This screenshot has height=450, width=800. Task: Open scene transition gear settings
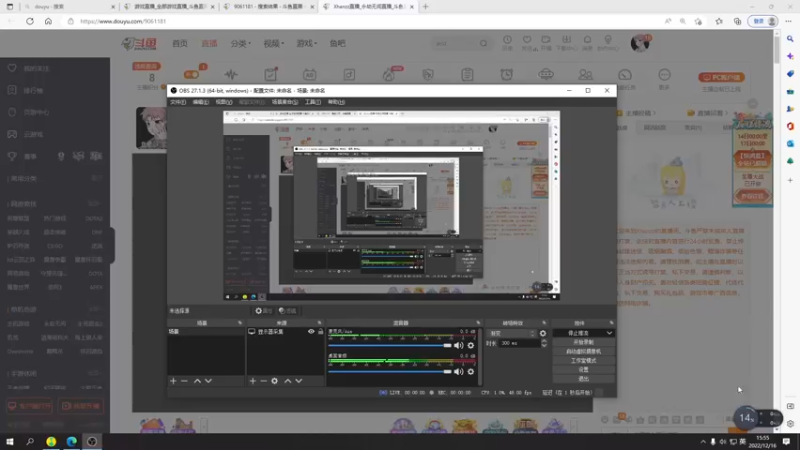(543, 333)
